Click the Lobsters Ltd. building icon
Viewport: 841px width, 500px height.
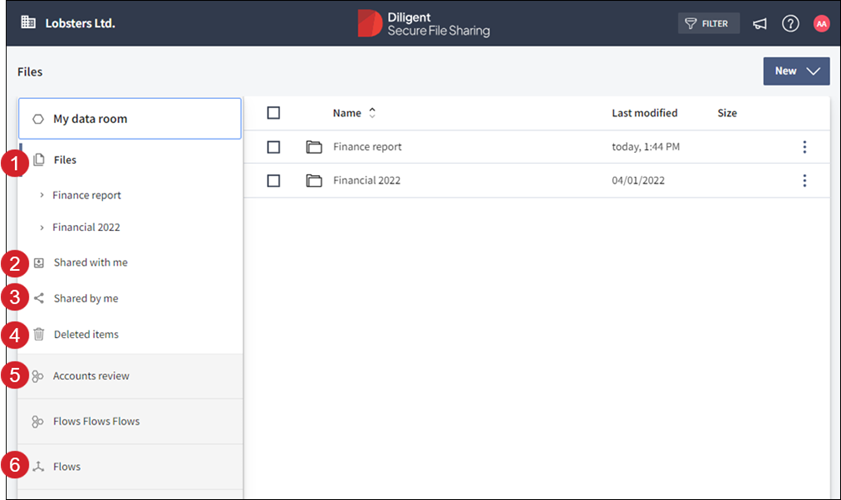point(28,22)
